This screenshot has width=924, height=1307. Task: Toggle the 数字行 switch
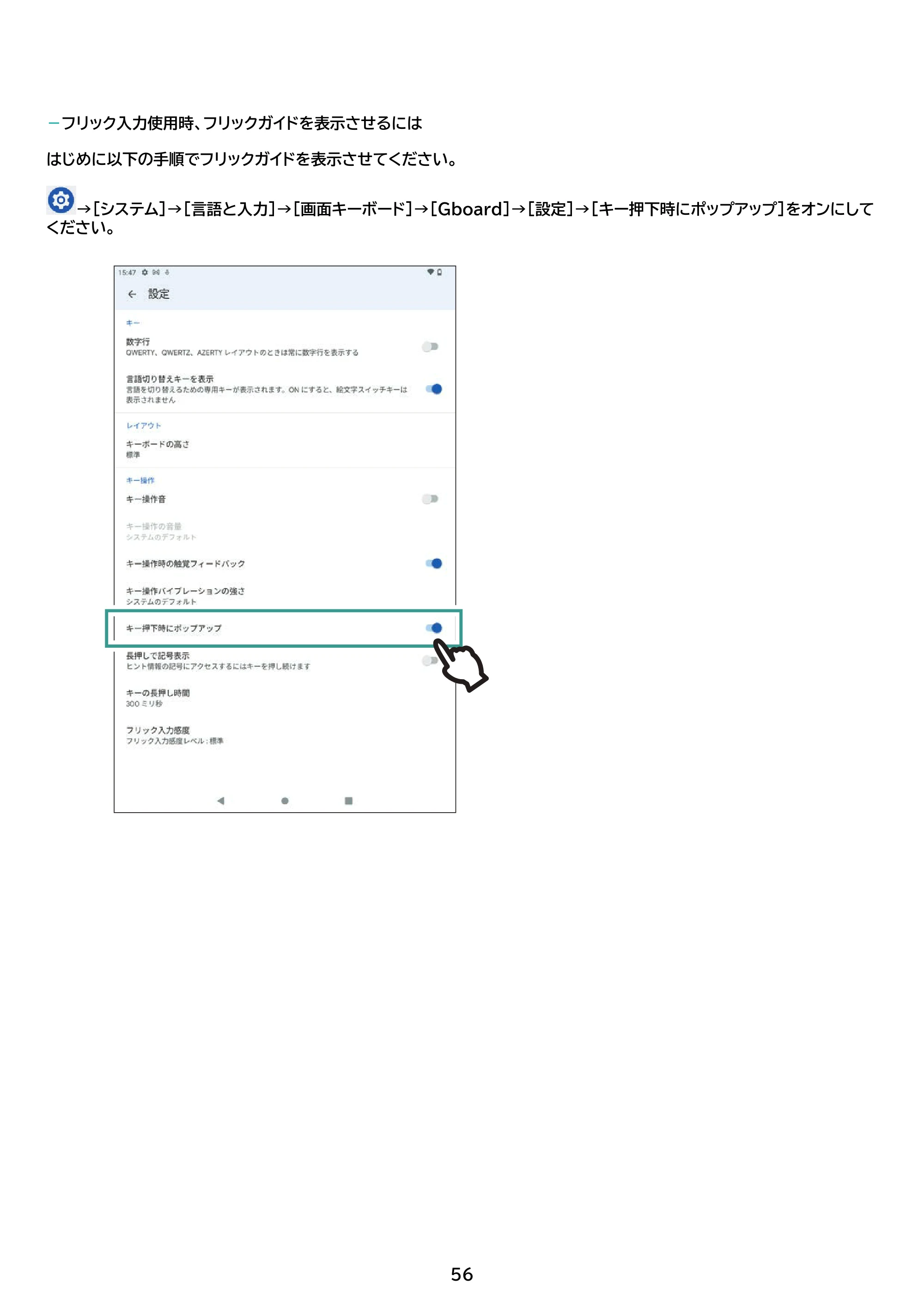point(431,347)
